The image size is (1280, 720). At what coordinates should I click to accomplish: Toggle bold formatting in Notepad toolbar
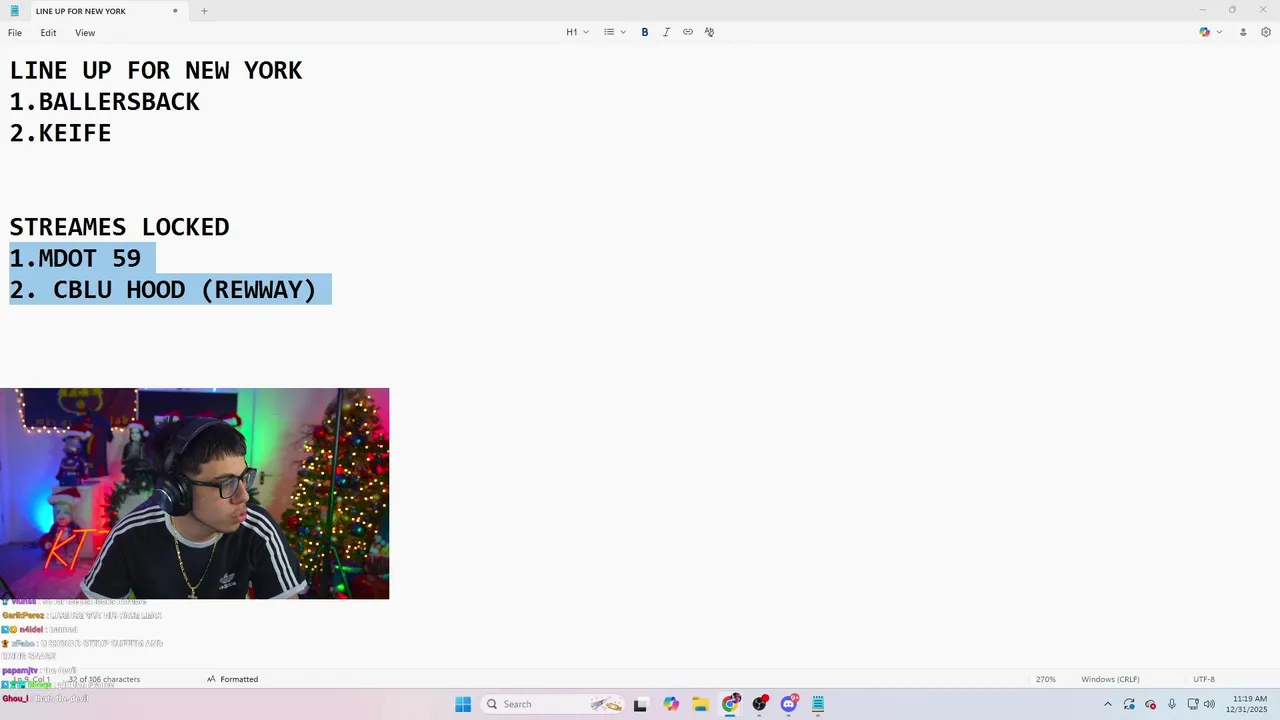point(645,32)
